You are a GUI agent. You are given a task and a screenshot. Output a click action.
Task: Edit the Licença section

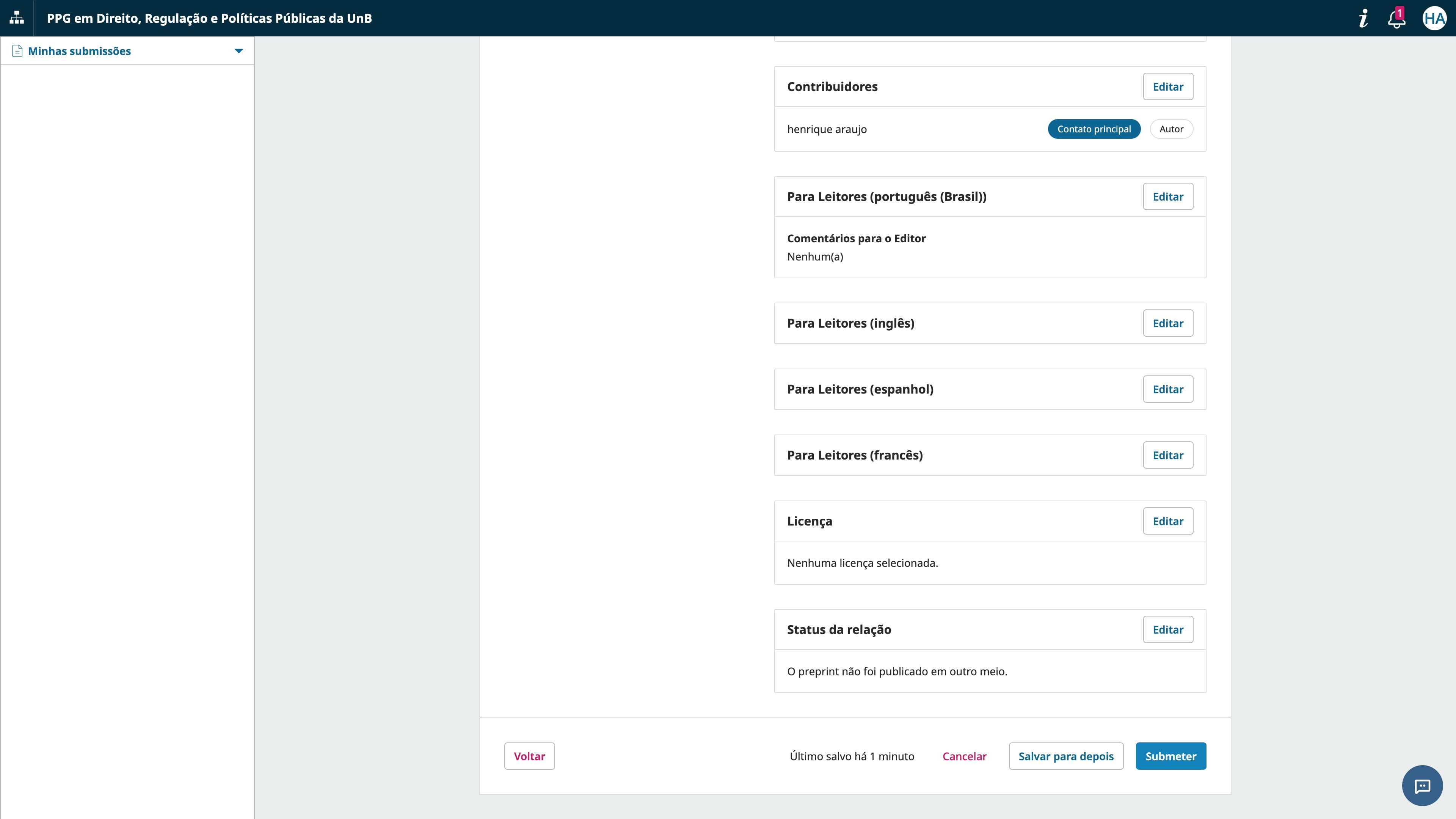pyautogui.click(x=1168, y=521)
